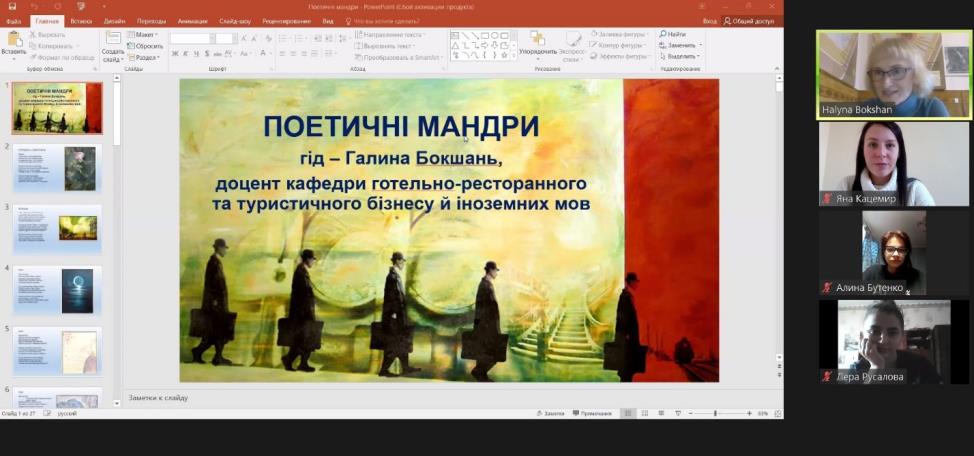974x456 pixels.
Task: Toggle bold Ж formatting
Action: tap(175, 54)
